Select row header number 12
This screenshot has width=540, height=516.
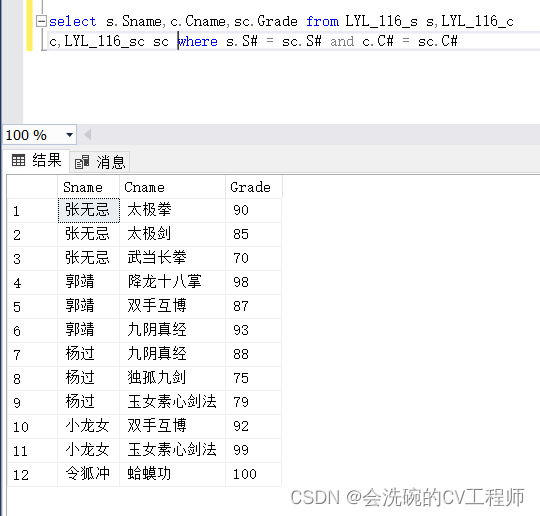[x=32, y=475]
